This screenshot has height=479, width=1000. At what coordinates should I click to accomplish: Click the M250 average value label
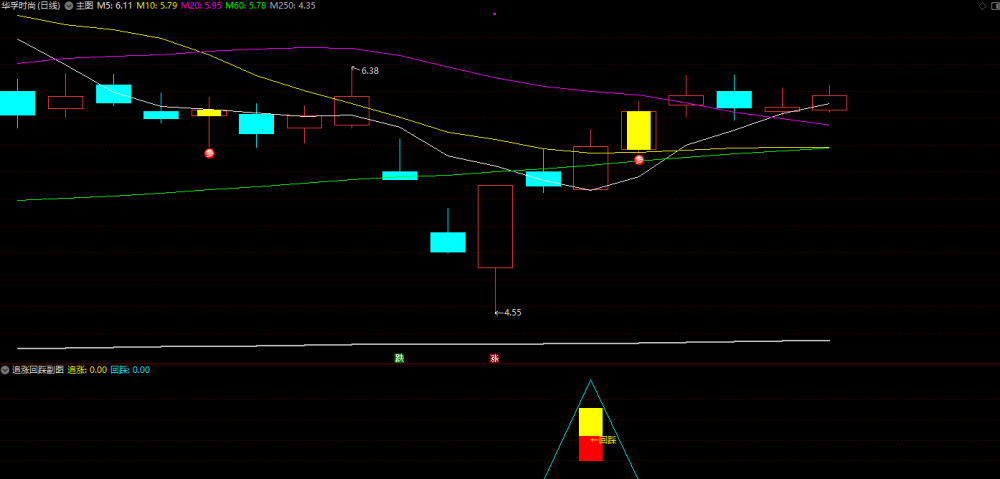pos(292,5)
